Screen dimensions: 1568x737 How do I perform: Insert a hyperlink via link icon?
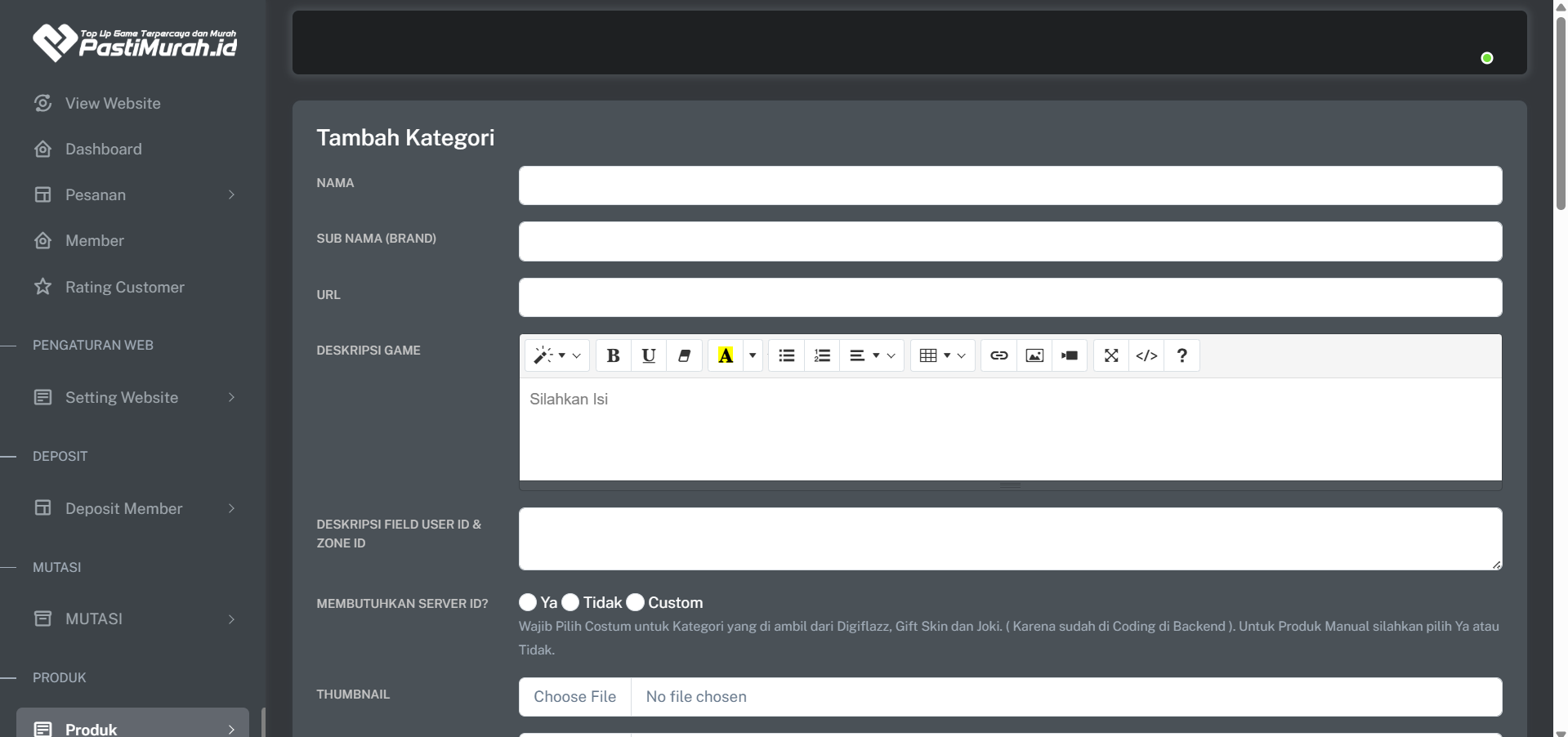pyautogui.click(x=998, y=355)
